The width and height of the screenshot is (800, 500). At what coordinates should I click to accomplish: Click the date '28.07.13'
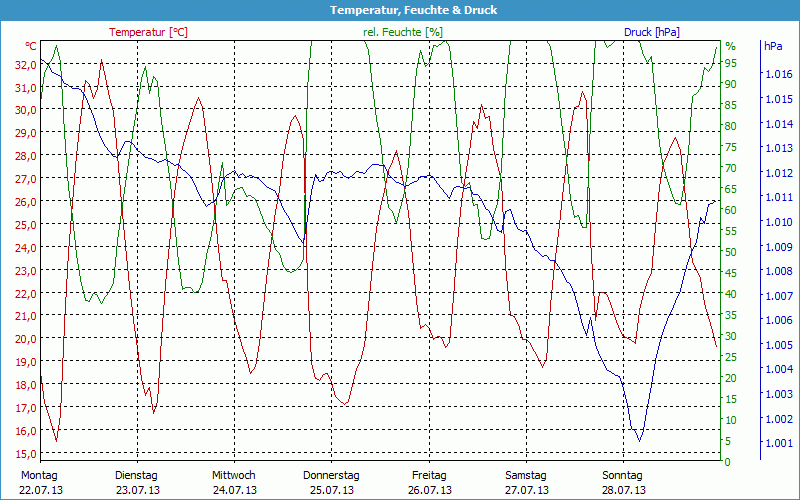(x=623, y=490)
